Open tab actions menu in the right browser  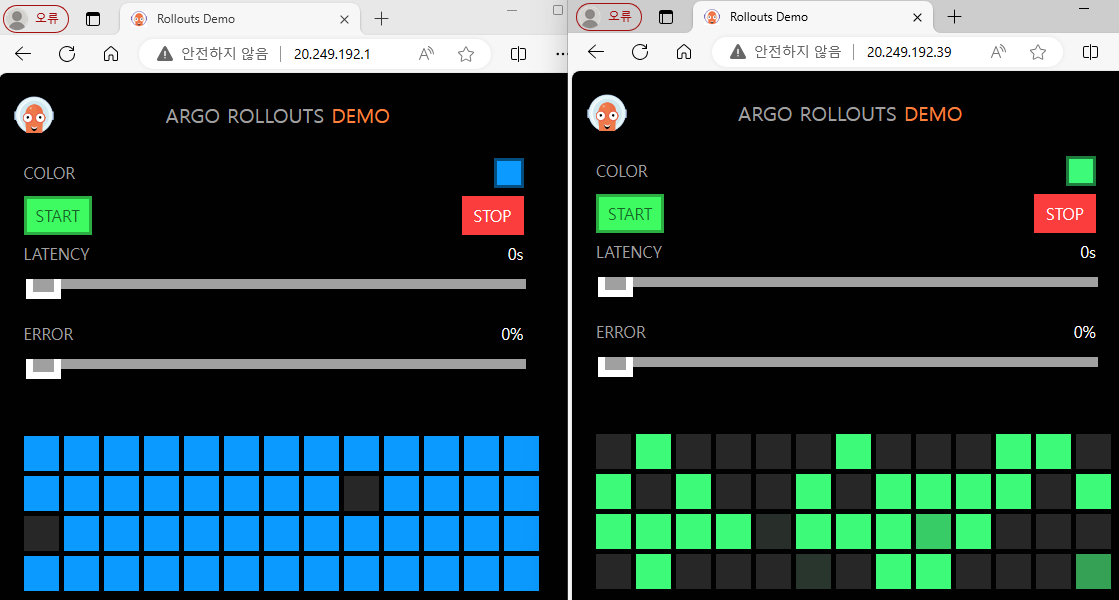pos(666,17)
